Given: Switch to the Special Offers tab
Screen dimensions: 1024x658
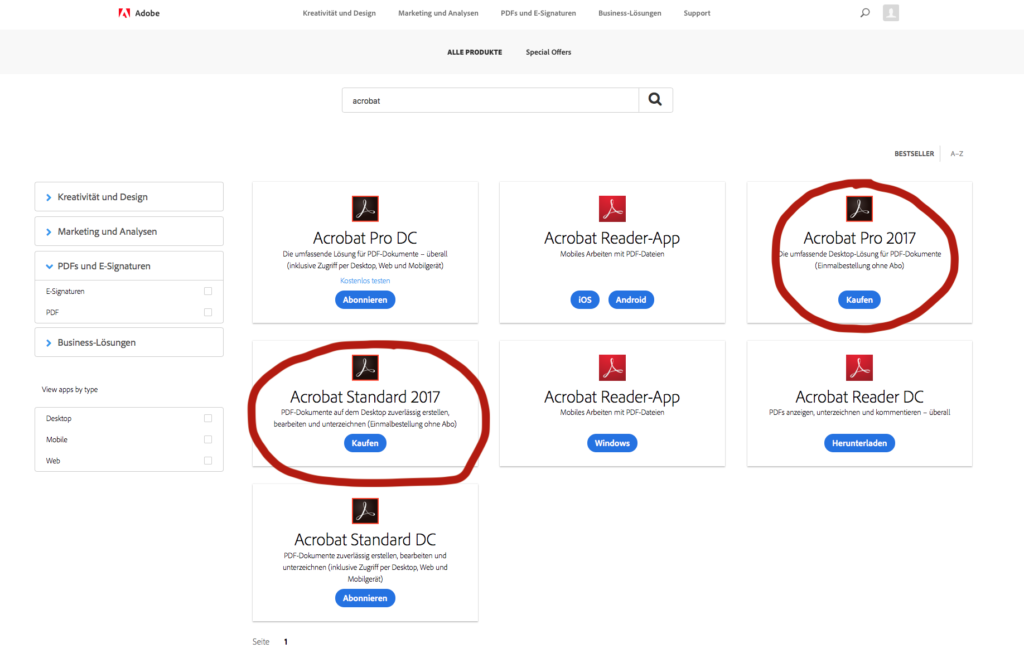Looking at the screenshot, I should point(548,51).
